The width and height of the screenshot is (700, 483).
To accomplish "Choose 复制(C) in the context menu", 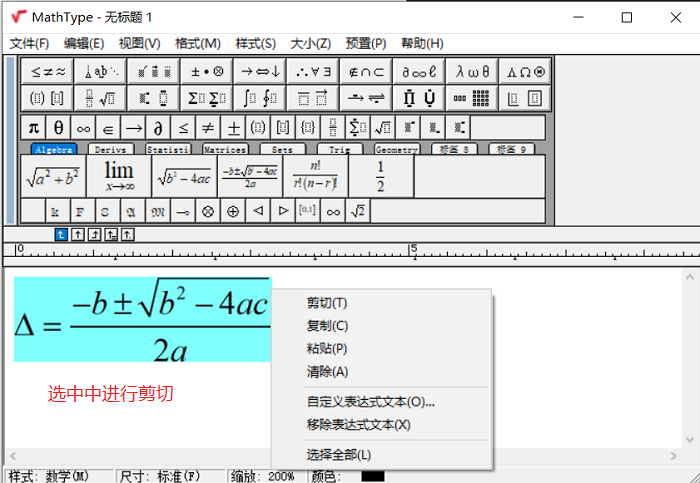I will pos(382,326).
